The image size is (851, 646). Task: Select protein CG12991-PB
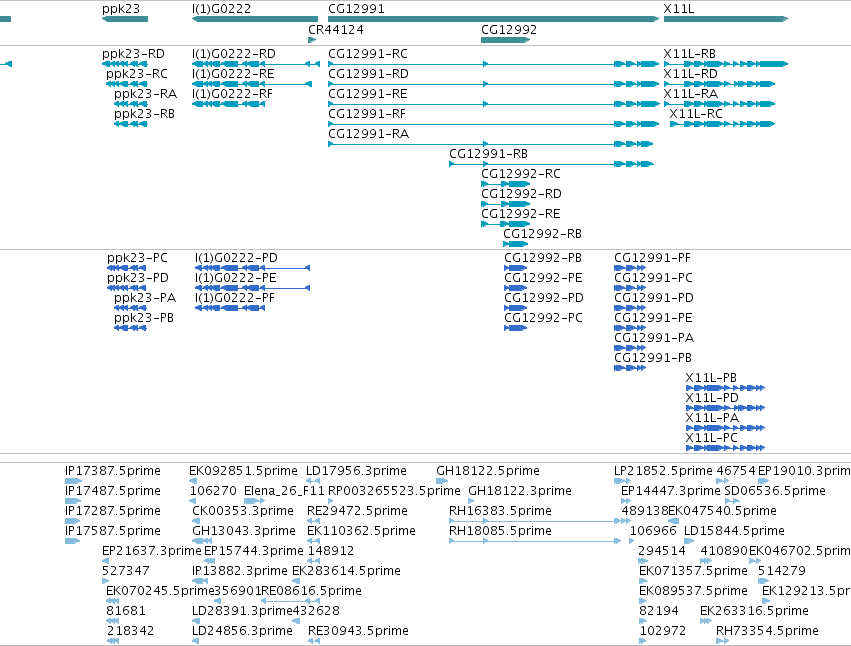[630, 369]
